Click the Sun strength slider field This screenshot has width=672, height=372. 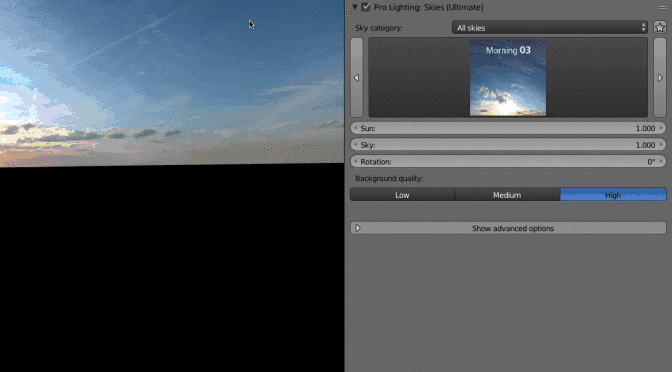508,128
